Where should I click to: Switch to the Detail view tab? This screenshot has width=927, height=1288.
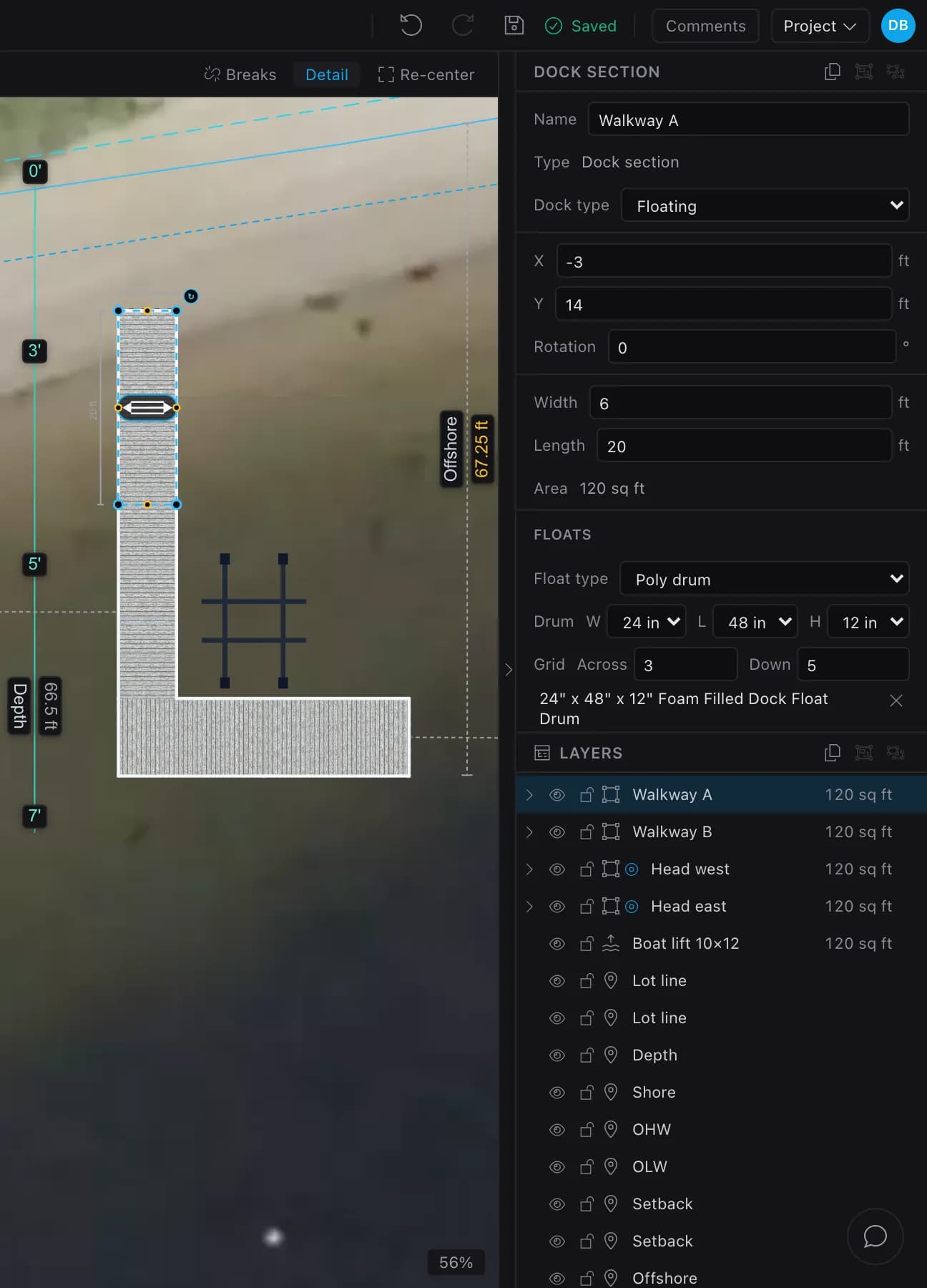tap(327, 74)
